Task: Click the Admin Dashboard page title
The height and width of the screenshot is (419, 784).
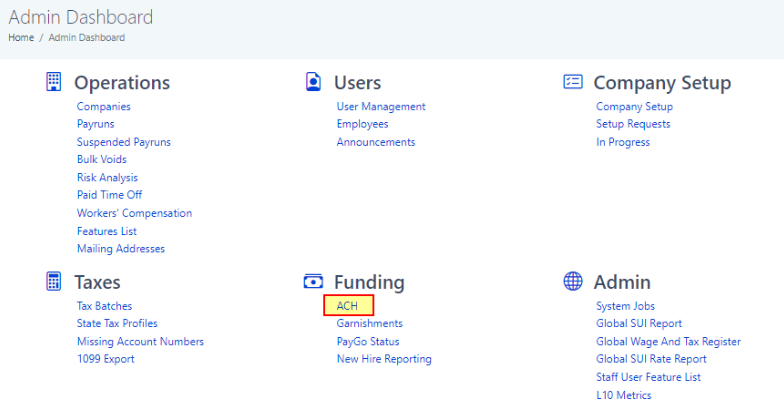Action: [80, 17]
